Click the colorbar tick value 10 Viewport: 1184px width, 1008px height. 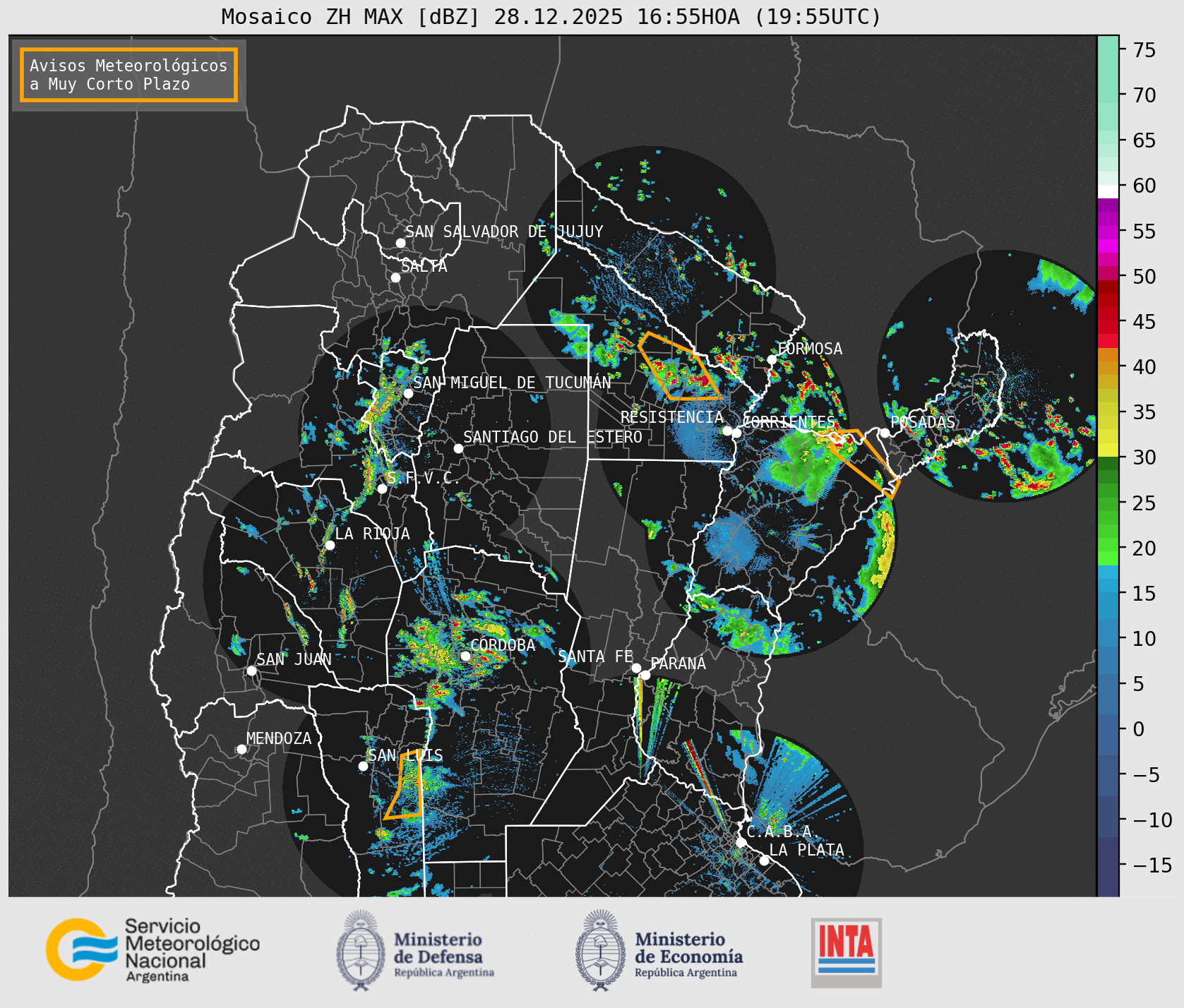[x=1144, y=639]
